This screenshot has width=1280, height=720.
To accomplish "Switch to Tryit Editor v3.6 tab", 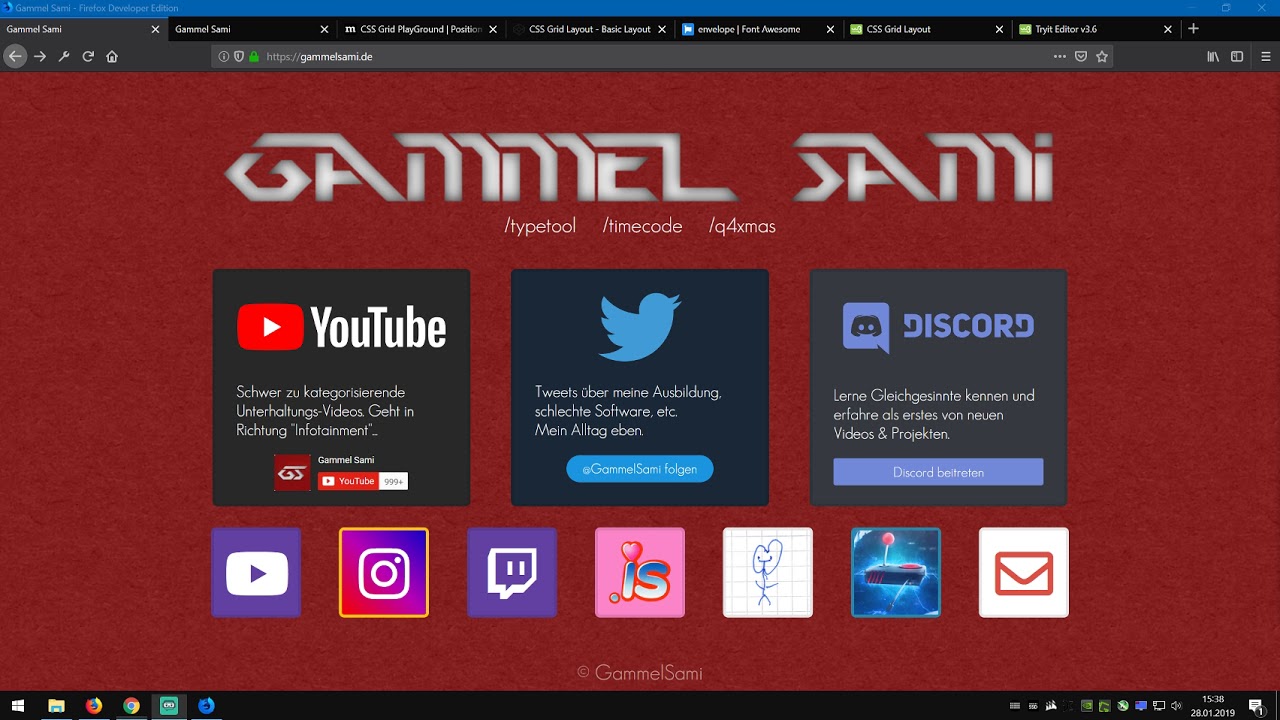I will point(1097,29).
